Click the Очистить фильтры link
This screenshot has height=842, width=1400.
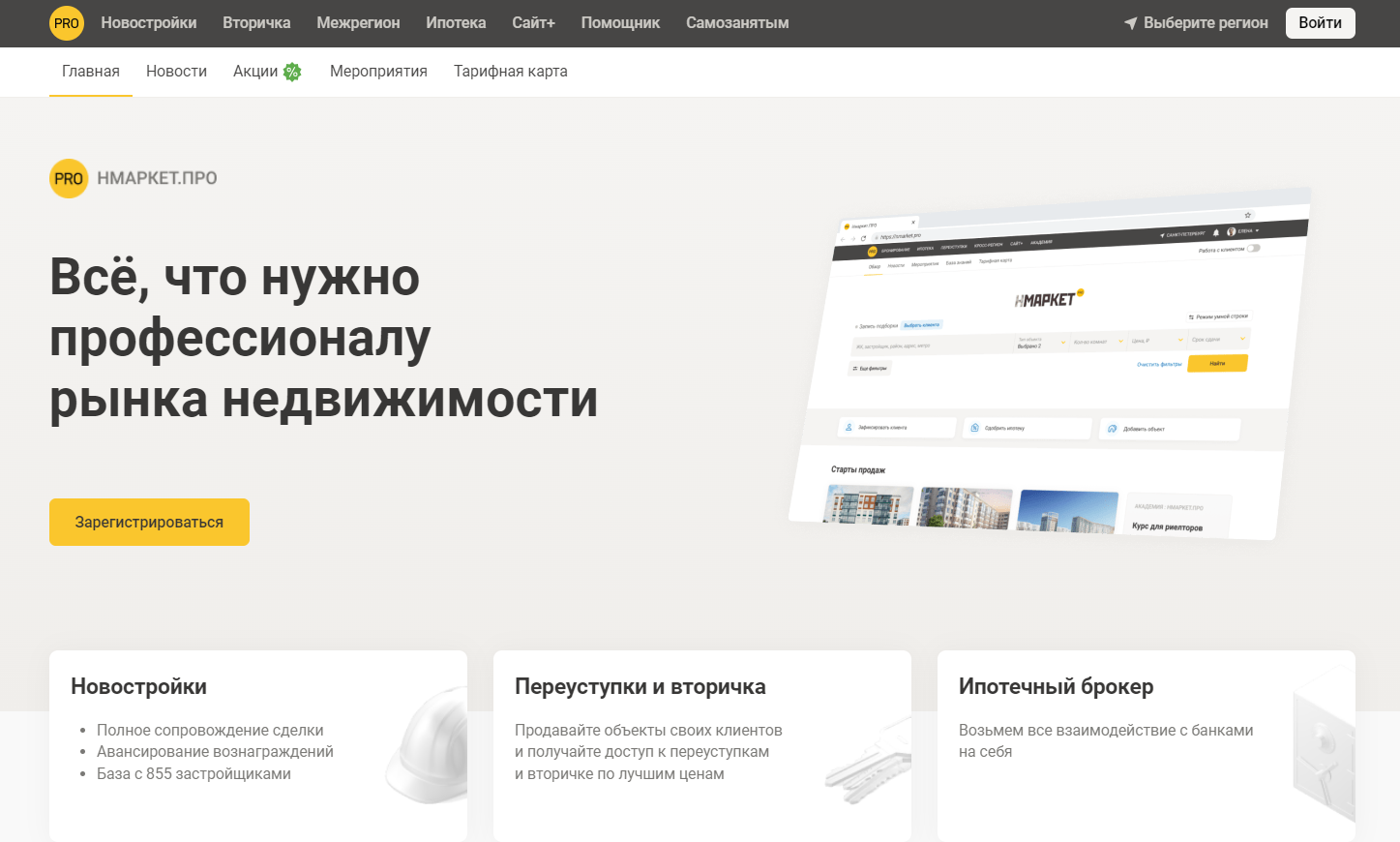(1159, 364)
